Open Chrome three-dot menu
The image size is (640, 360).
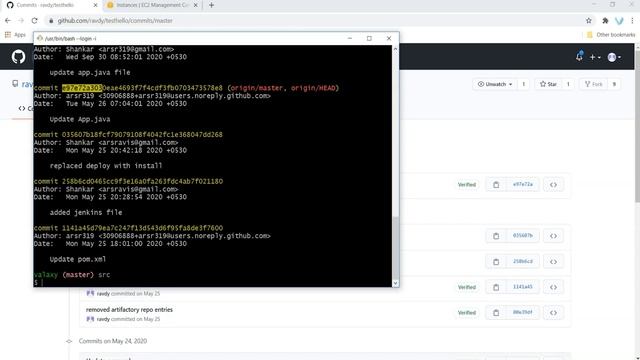632,20
